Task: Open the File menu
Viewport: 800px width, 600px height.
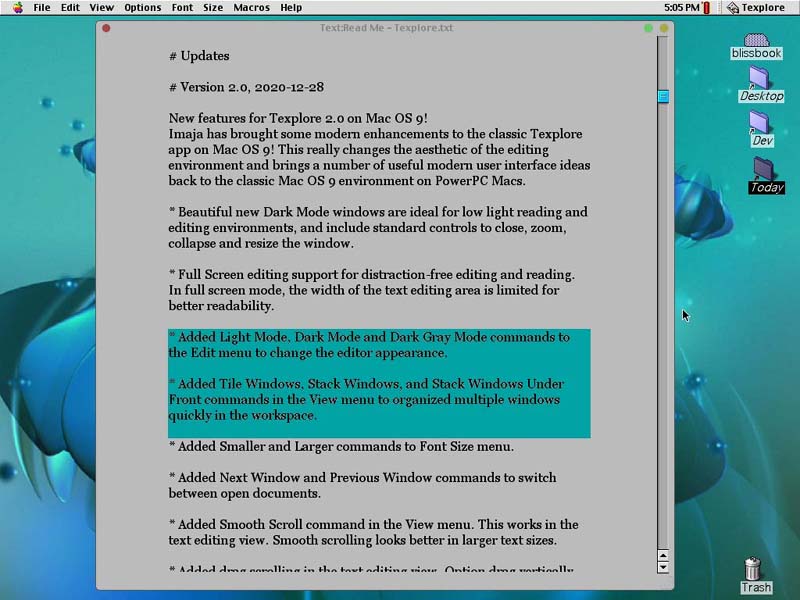Action: click(42, 8)
